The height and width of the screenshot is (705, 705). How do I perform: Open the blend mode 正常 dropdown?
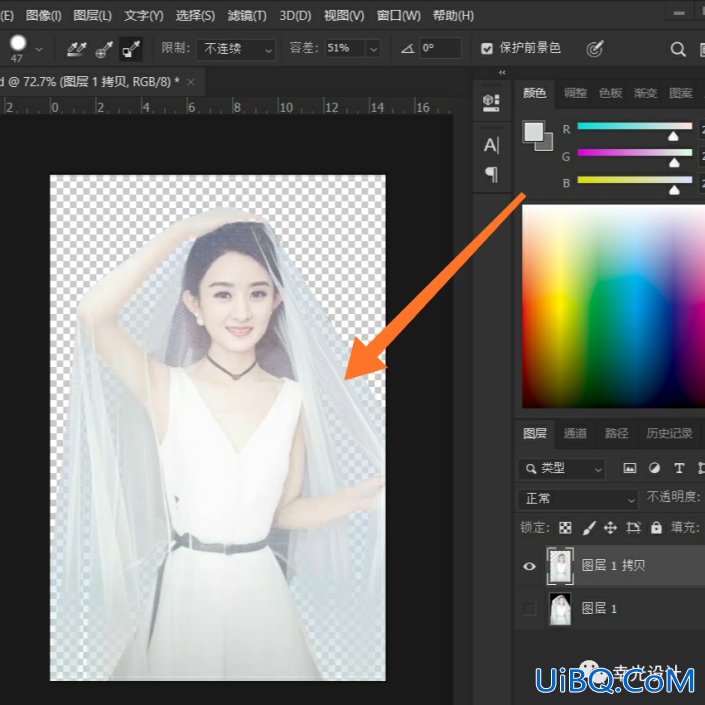pos(578,499)
